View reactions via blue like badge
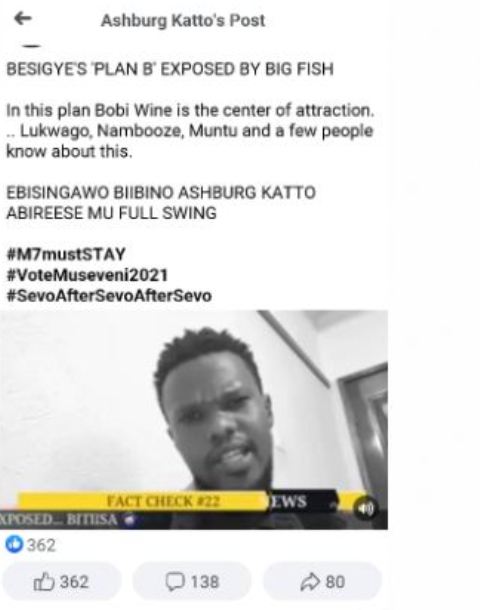The height and width of the screenshot is (610, 480). (x=15, y=545)
